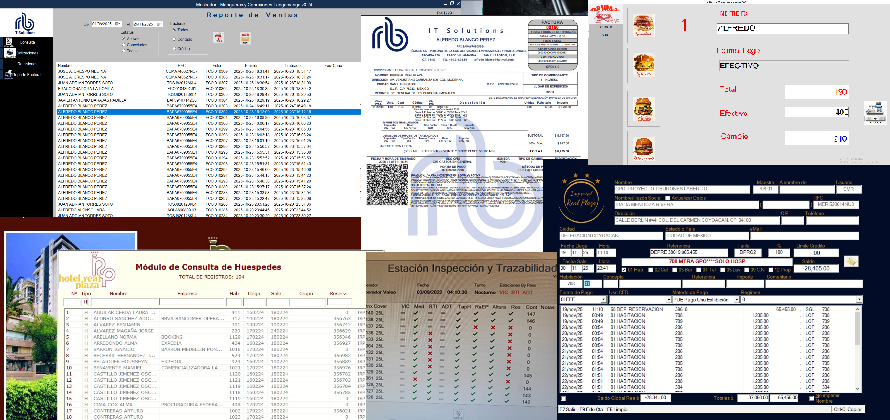The image size is (890, 420).
Task: Click the eMail field in the hotel form
Action: tap(804, 236)
